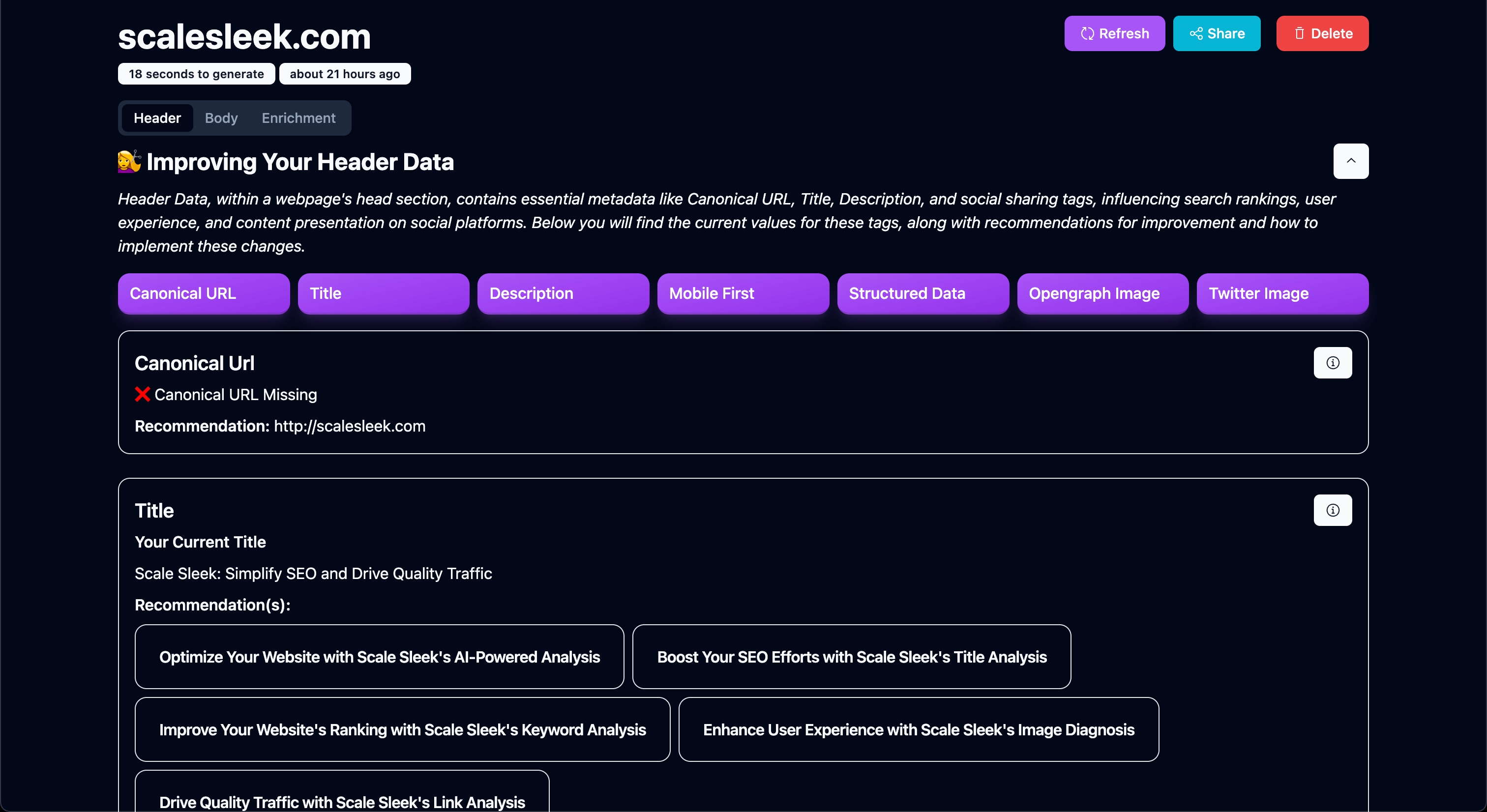
Task: Show info for Canonical Url card
Action: click(1332, 363)
